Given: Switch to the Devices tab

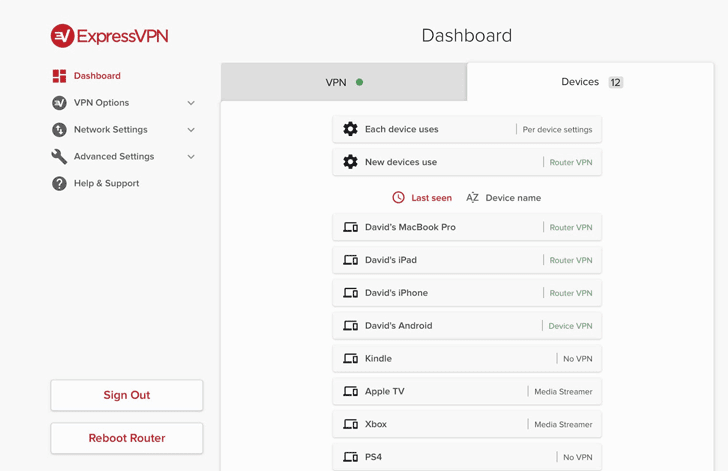Looking at the screenshot, I should point(590,82).
